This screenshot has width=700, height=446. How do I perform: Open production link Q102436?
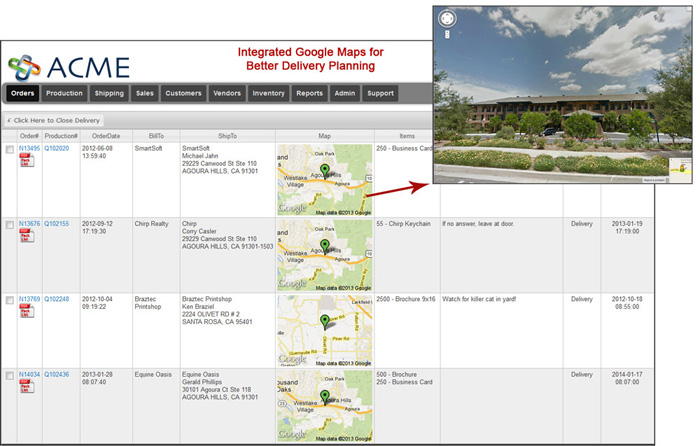click(x=57, y=375)
